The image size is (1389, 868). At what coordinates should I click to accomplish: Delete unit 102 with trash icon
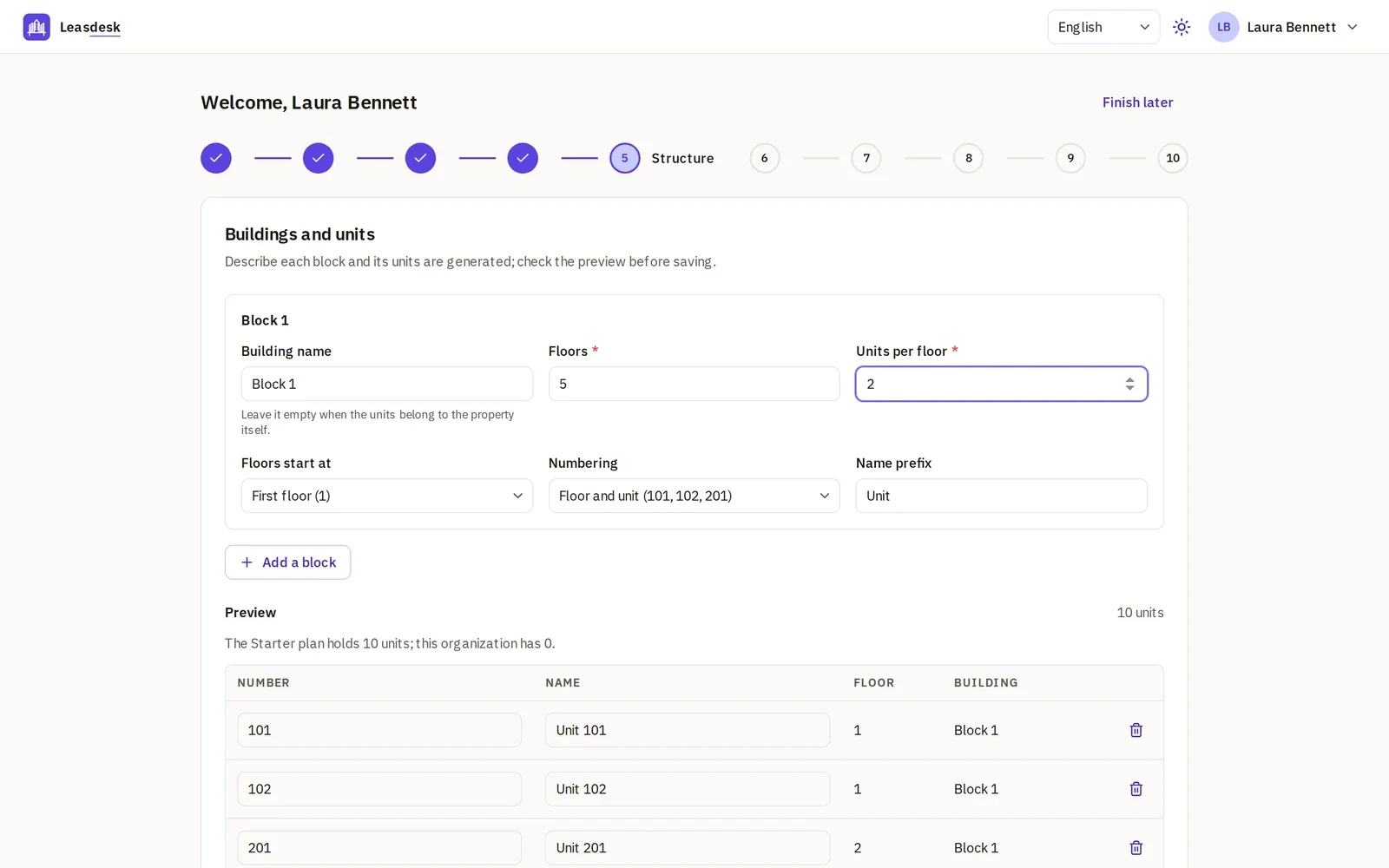click(1136, 789)
